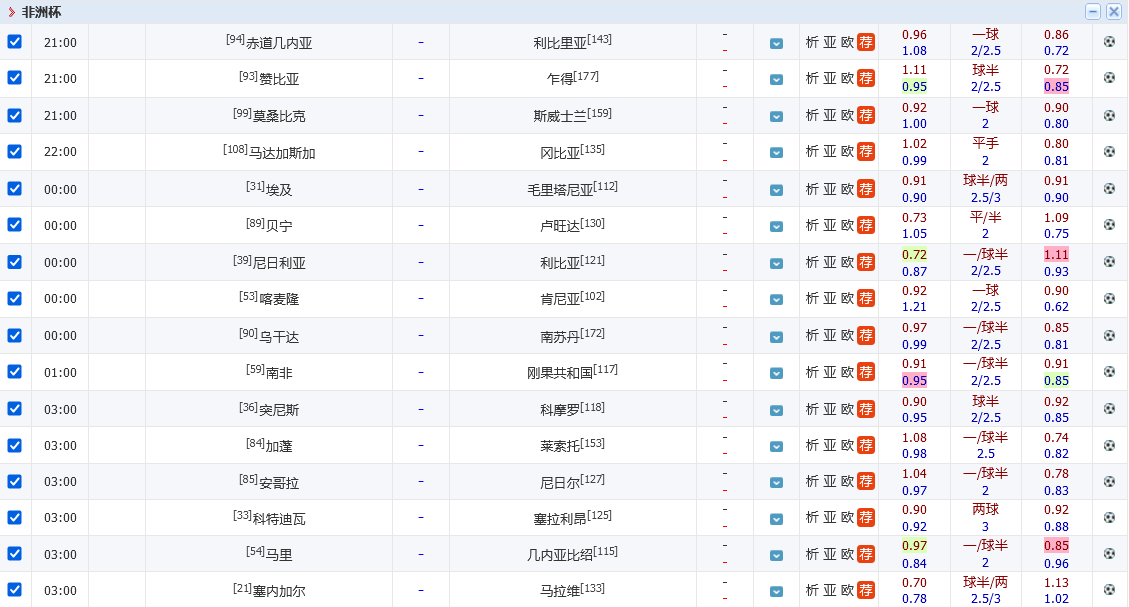Deselect the checkbox for the 科特迪瓦 match
This screenshot has width=1129, height=607.
(x=15, y=517)
